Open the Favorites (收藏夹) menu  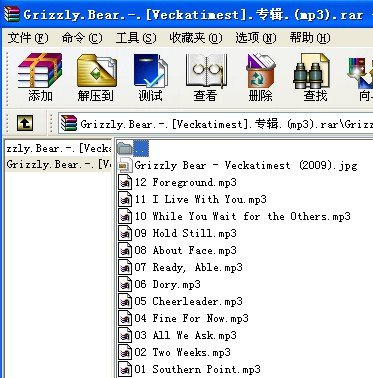pos(196,38)
